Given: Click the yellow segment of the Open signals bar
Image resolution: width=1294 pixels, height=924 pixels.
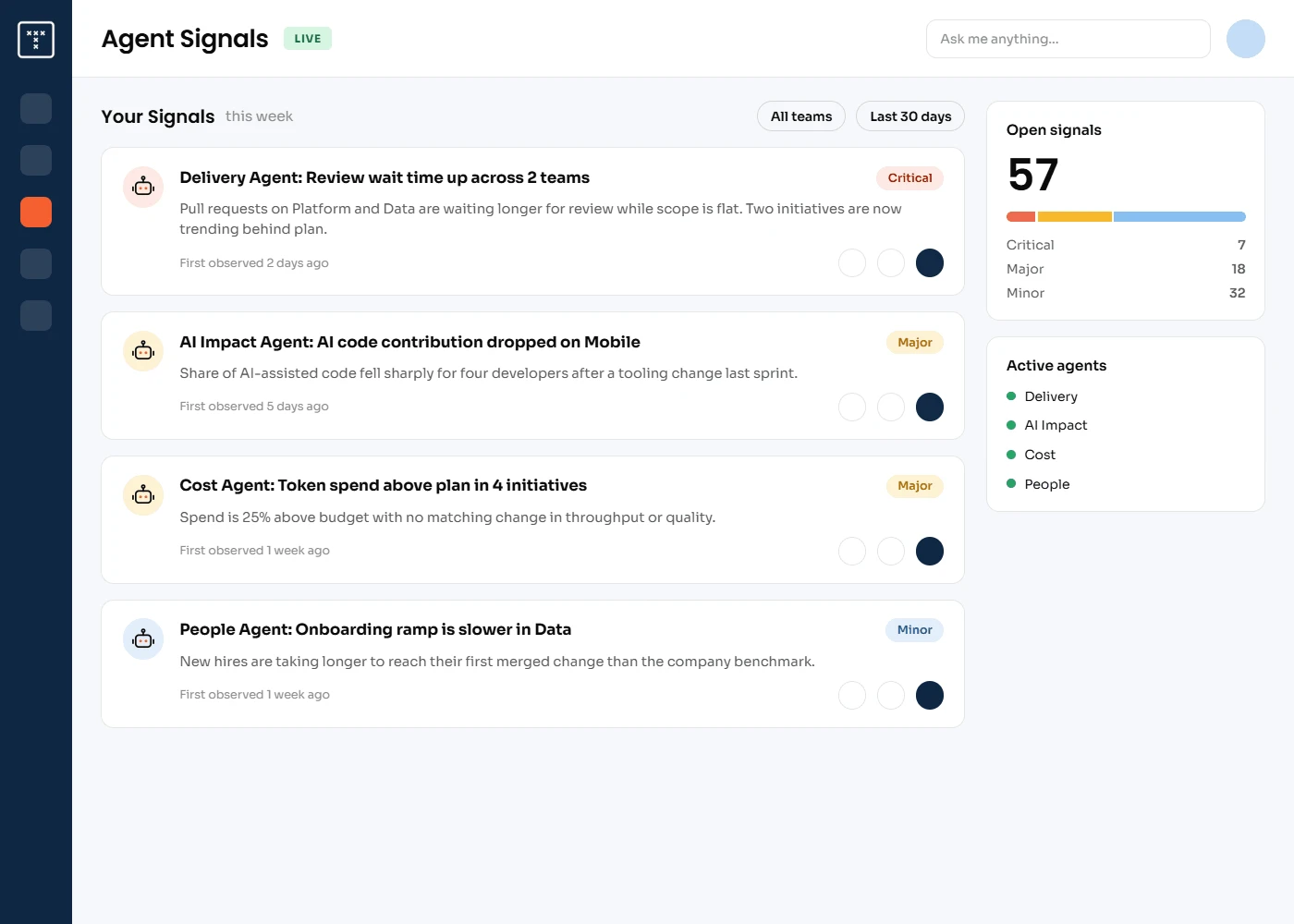Looking at the screenshot, I should (x=1075, y=217).
